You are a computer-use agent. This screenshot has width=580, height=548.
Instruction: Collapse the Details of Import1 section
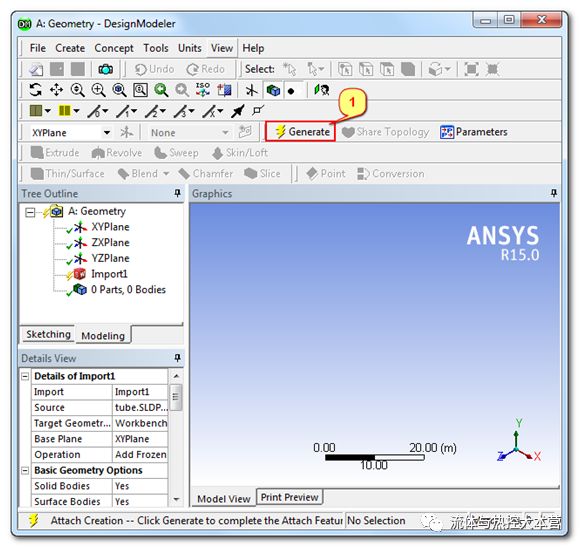click(x=25, y=376)
